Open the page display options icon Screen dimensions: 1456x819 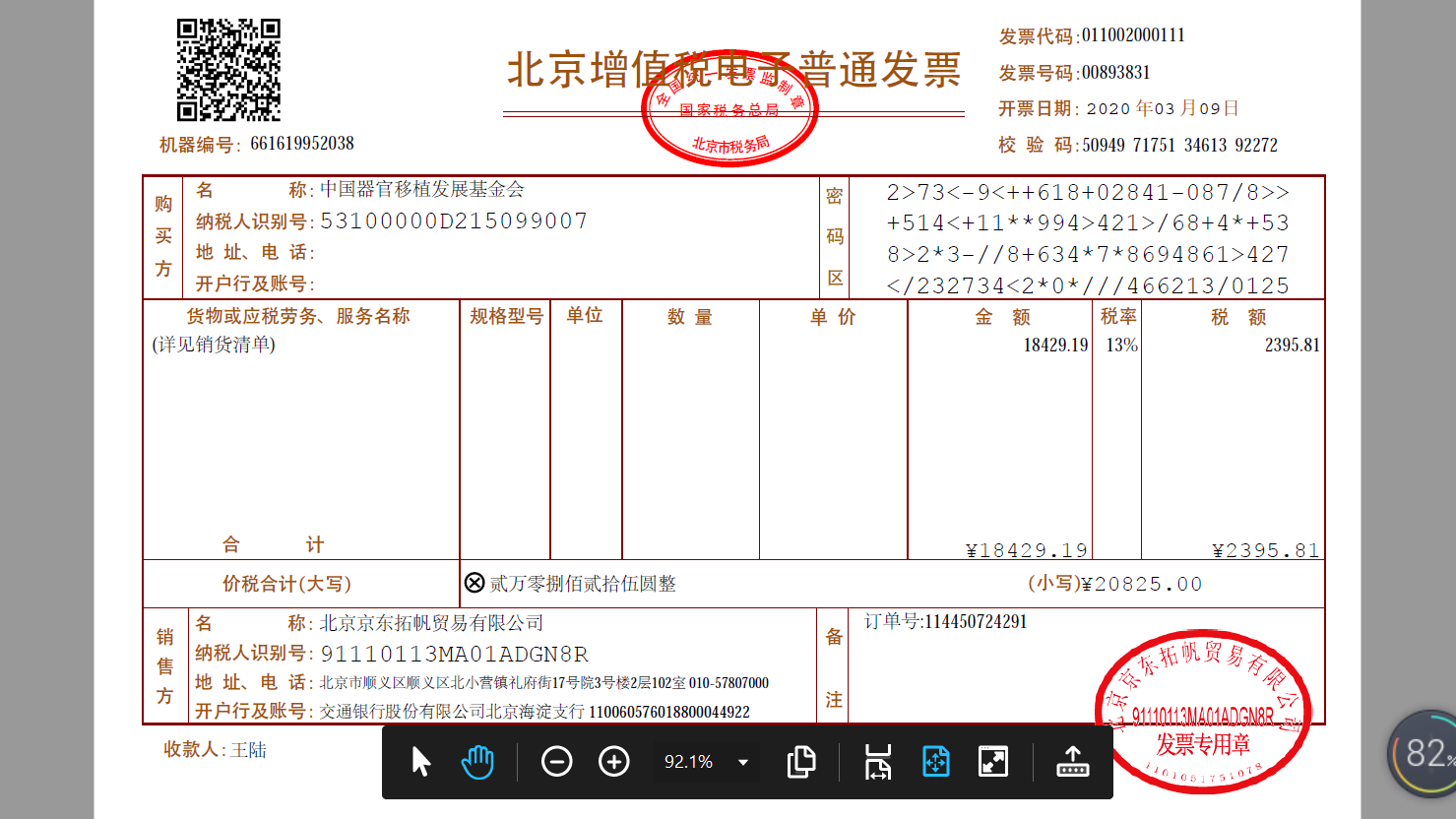[x=801, y=762]
